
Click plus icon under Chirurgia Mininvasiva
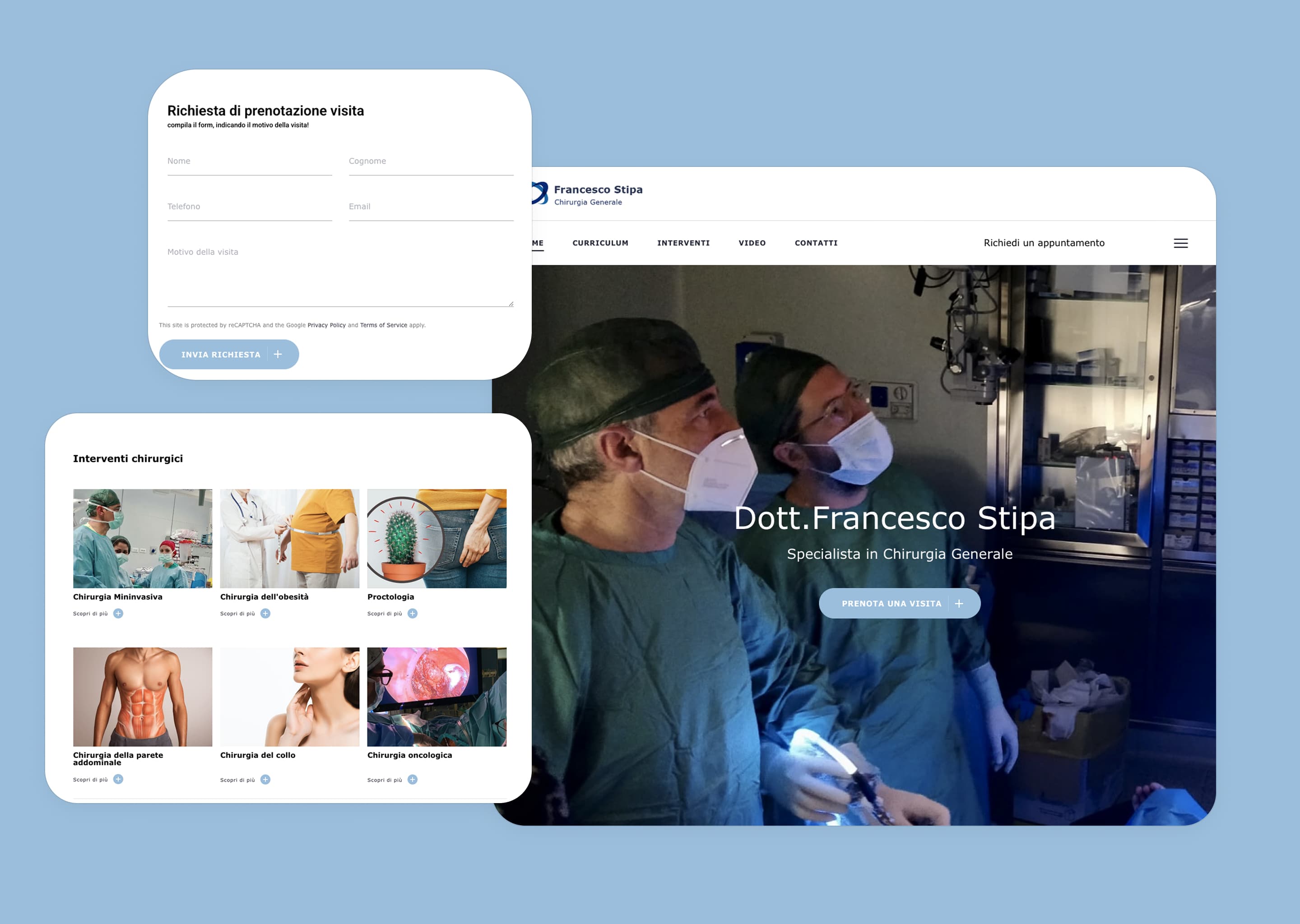tap(118, 613)
